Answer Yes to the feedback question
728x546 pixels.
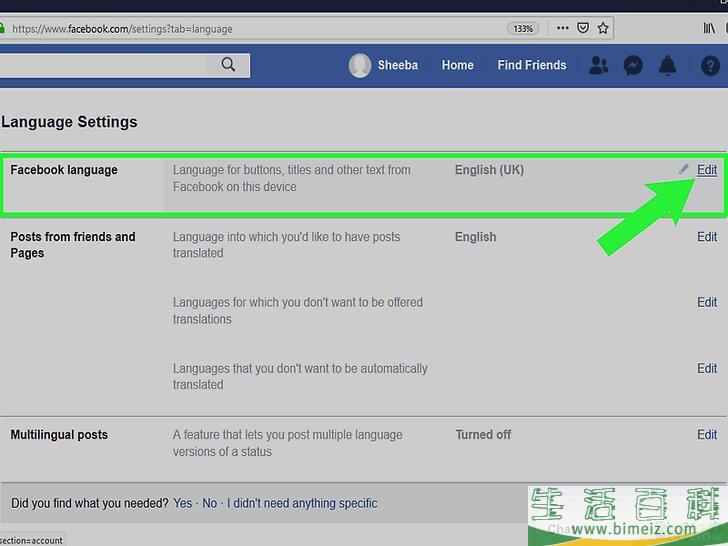[182, 503]
